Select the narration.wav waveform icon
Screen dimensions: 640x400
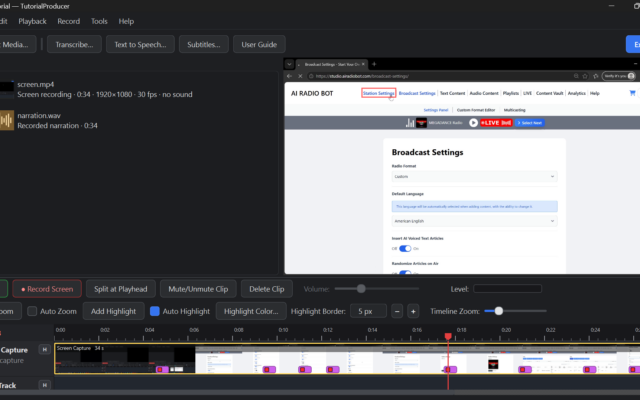pyautogui.click(x=7, y=120)
